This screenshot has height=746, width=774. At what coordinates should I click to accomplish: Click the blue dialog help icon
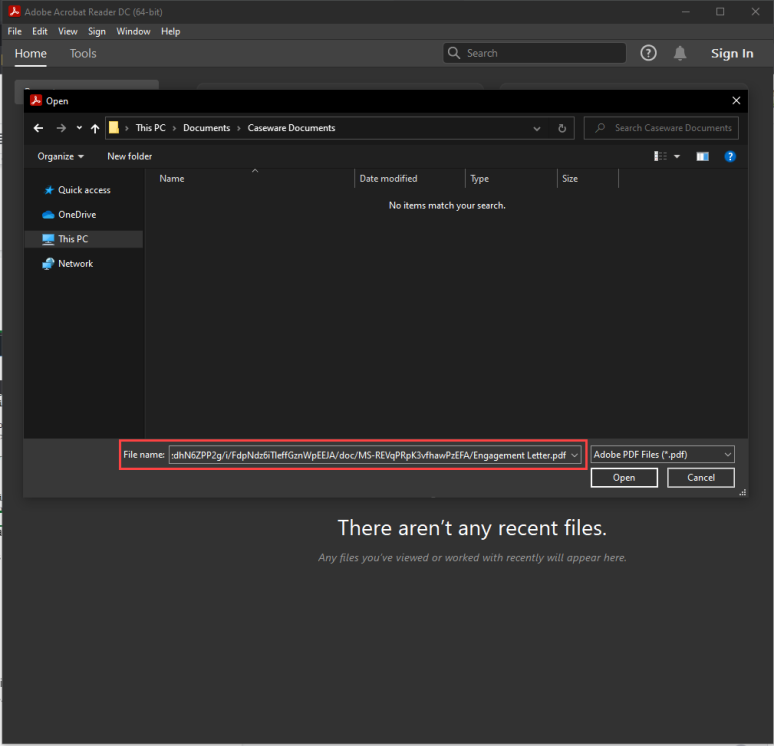[x=730, y=156]
